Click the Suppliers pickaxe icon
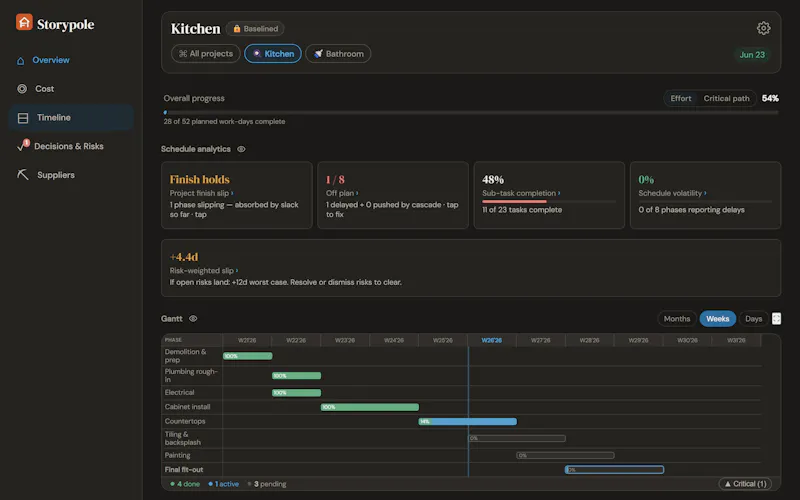 coord(23,174)
